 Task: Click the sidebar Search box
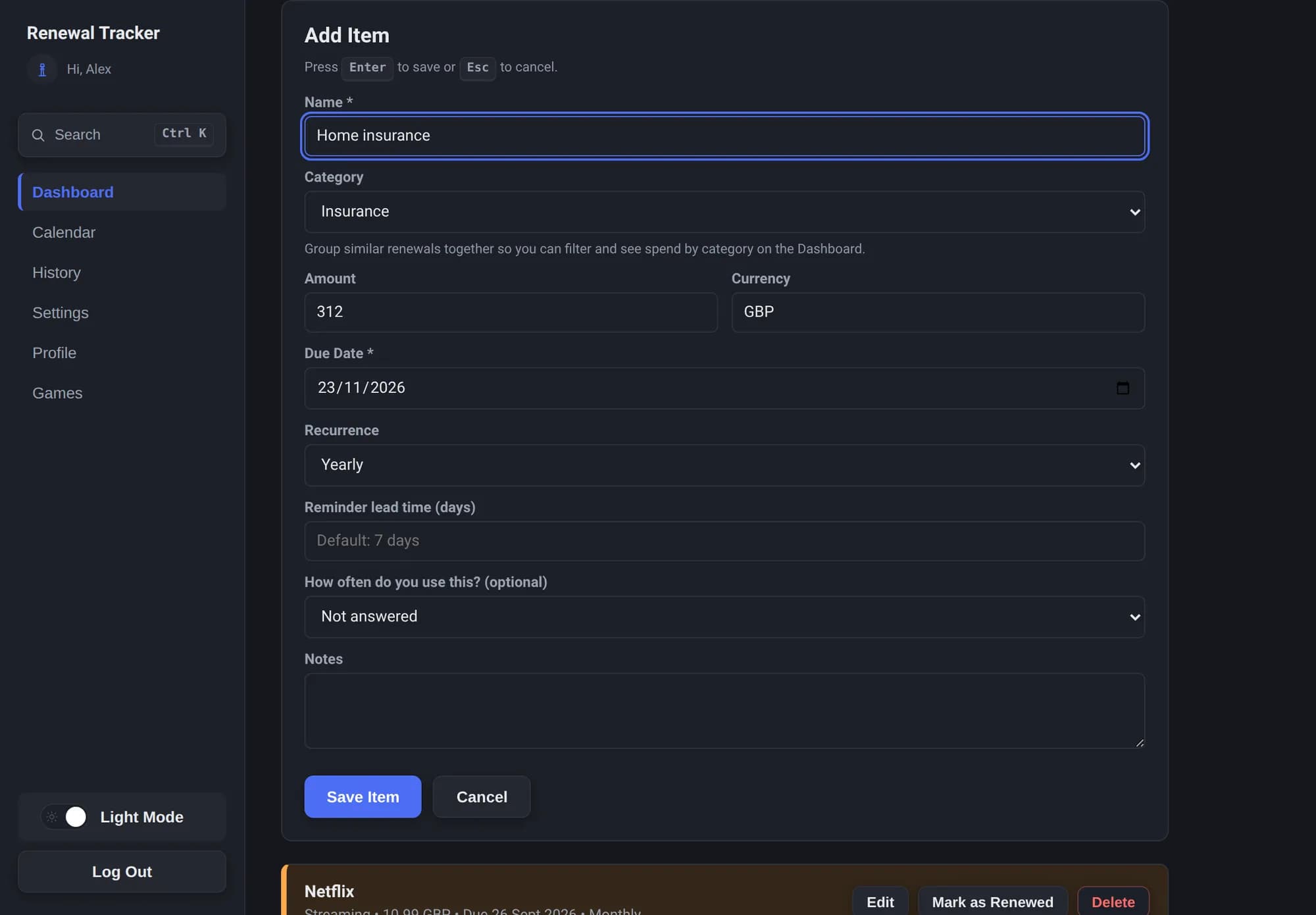[122, 135]
